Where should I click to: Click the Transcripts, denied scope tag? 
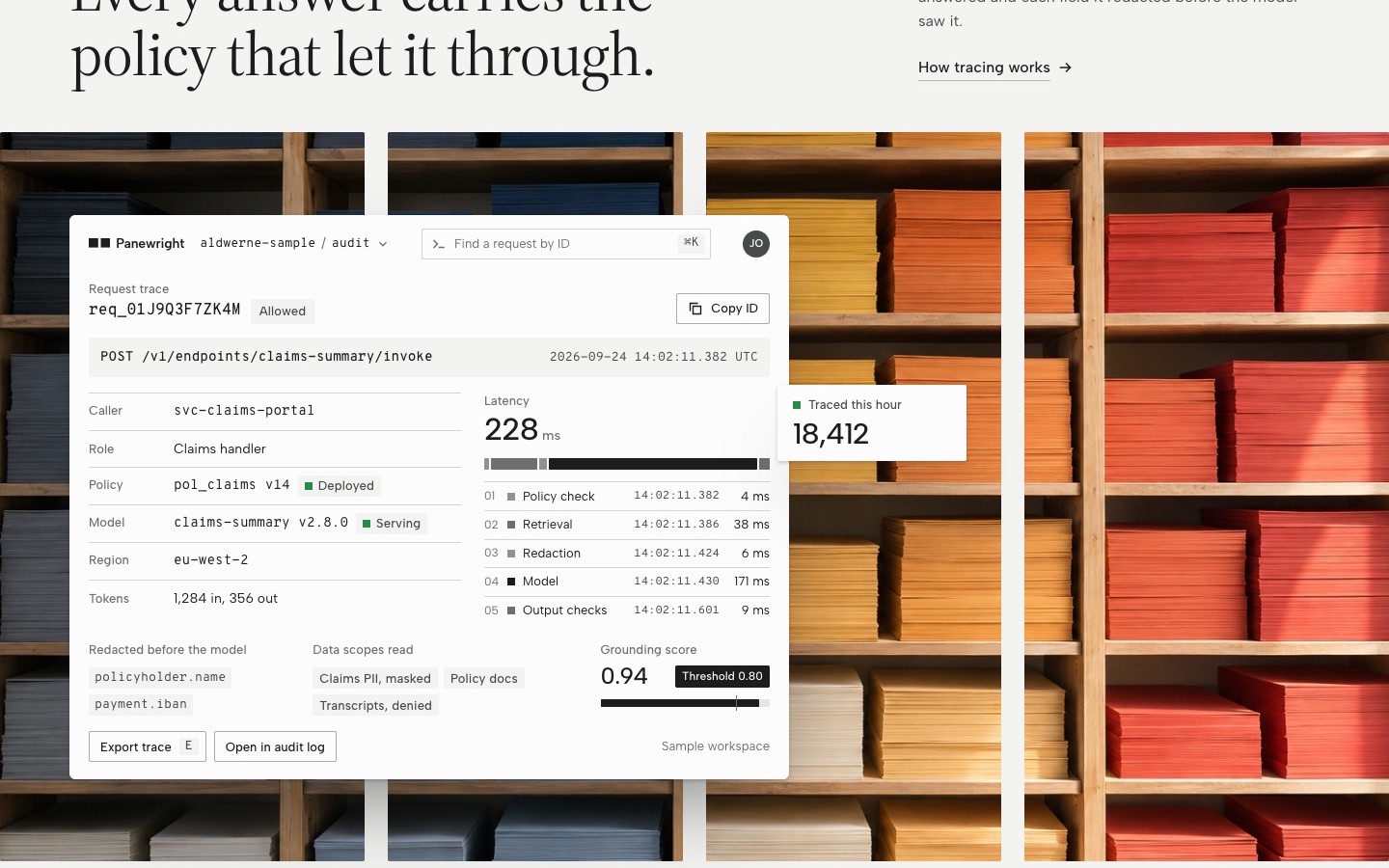(x=376, y=705)
